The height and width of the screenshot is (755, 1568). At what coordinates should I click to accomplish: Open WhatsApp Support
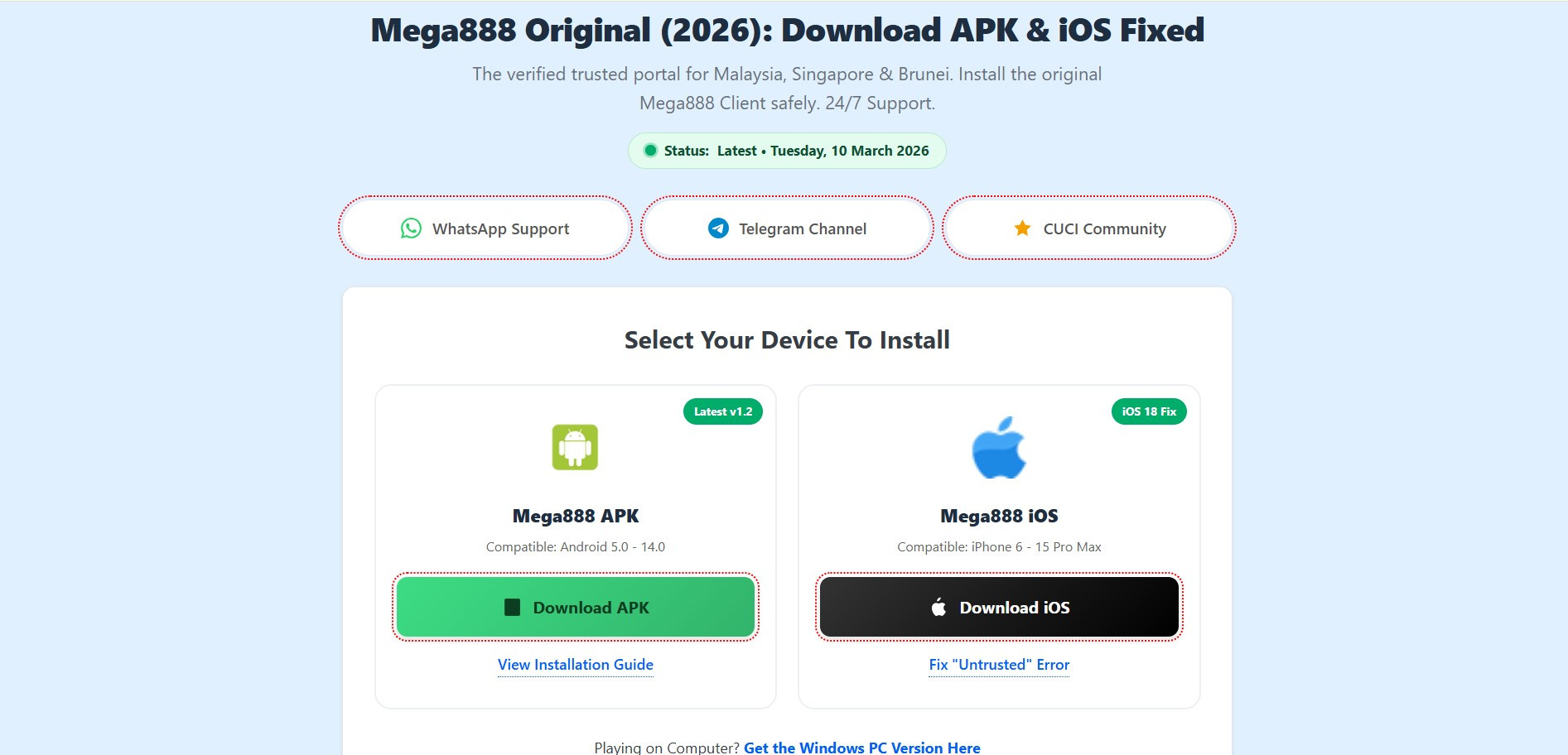485,228
